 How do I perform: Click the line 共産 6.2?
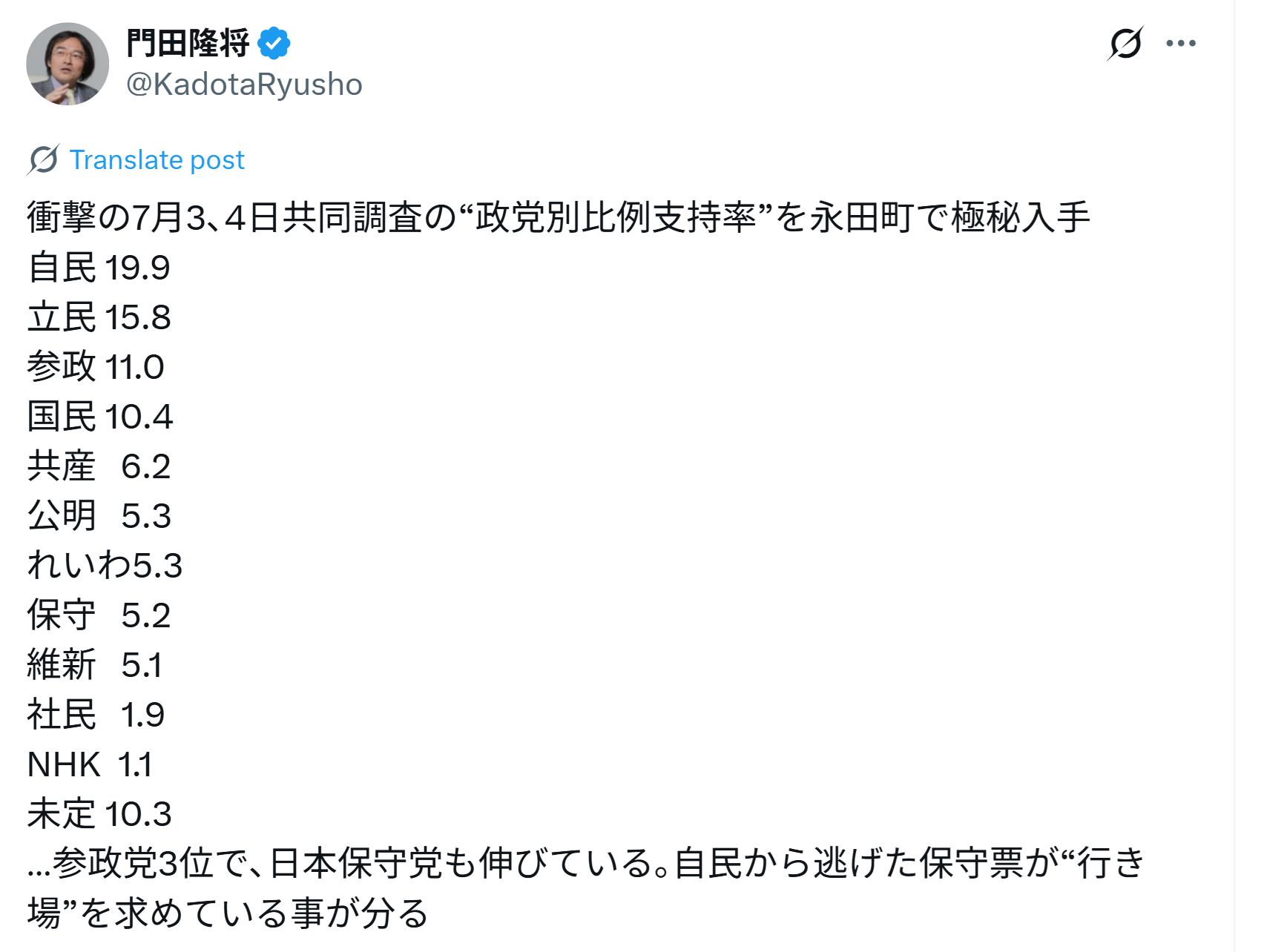(99, 466)
